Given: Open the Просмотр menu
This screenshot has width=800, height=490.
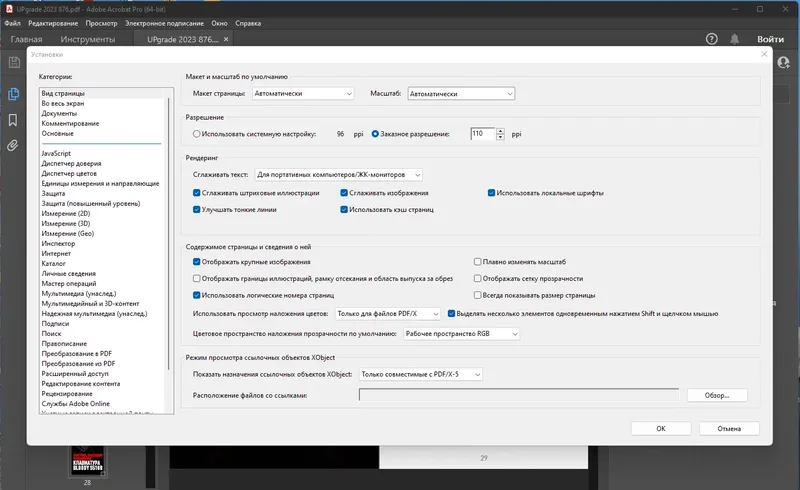Looking at the screenshot, I should (x=101, y=23).
